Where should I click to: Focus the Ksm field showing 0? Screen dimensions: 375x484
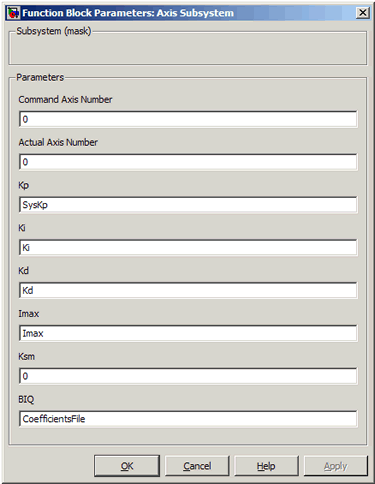pyautogui.click(x=188, y=376)
